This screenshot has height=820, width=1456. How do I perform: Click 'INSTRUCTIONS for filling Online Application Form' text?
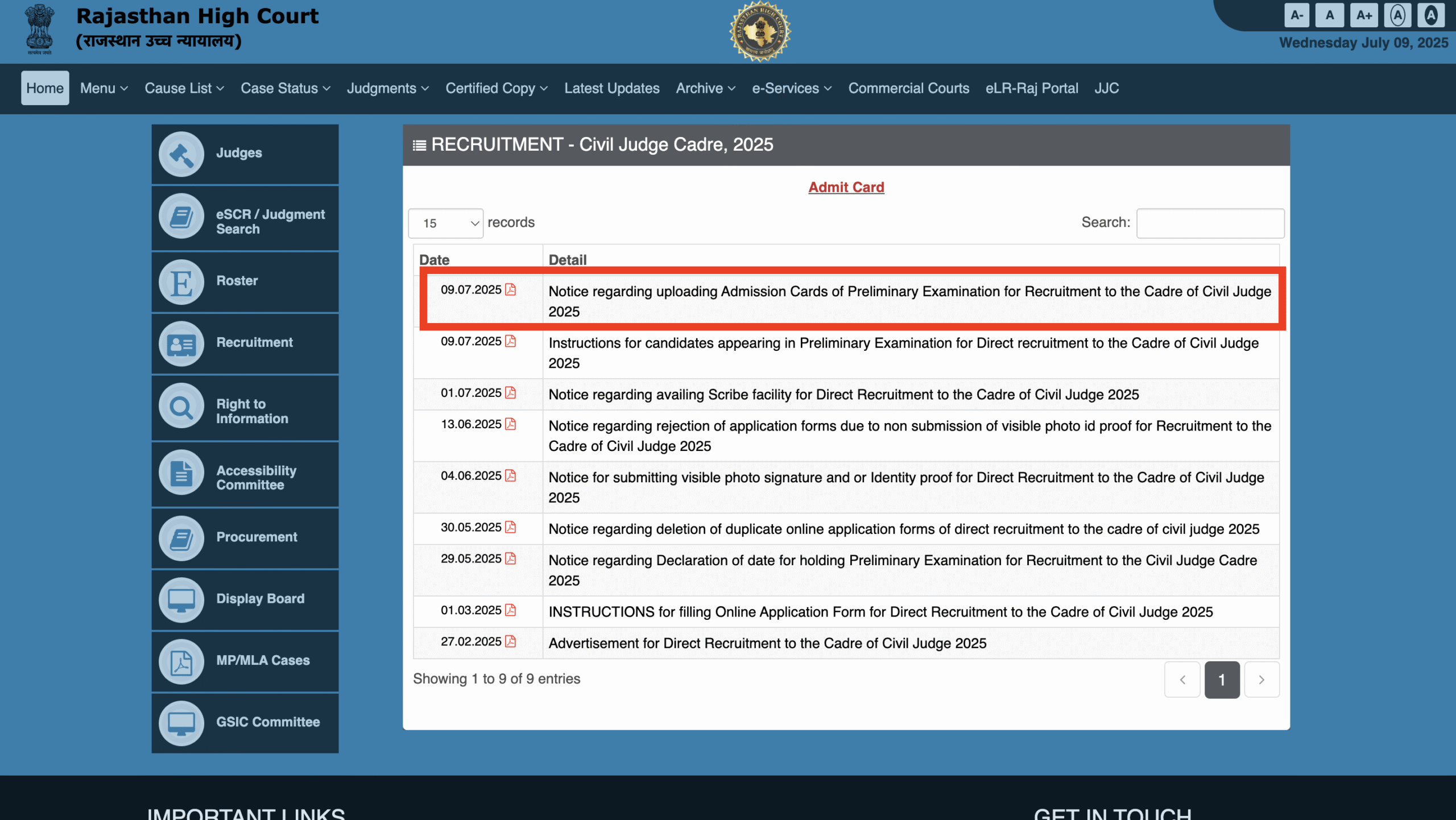(880, 612)
